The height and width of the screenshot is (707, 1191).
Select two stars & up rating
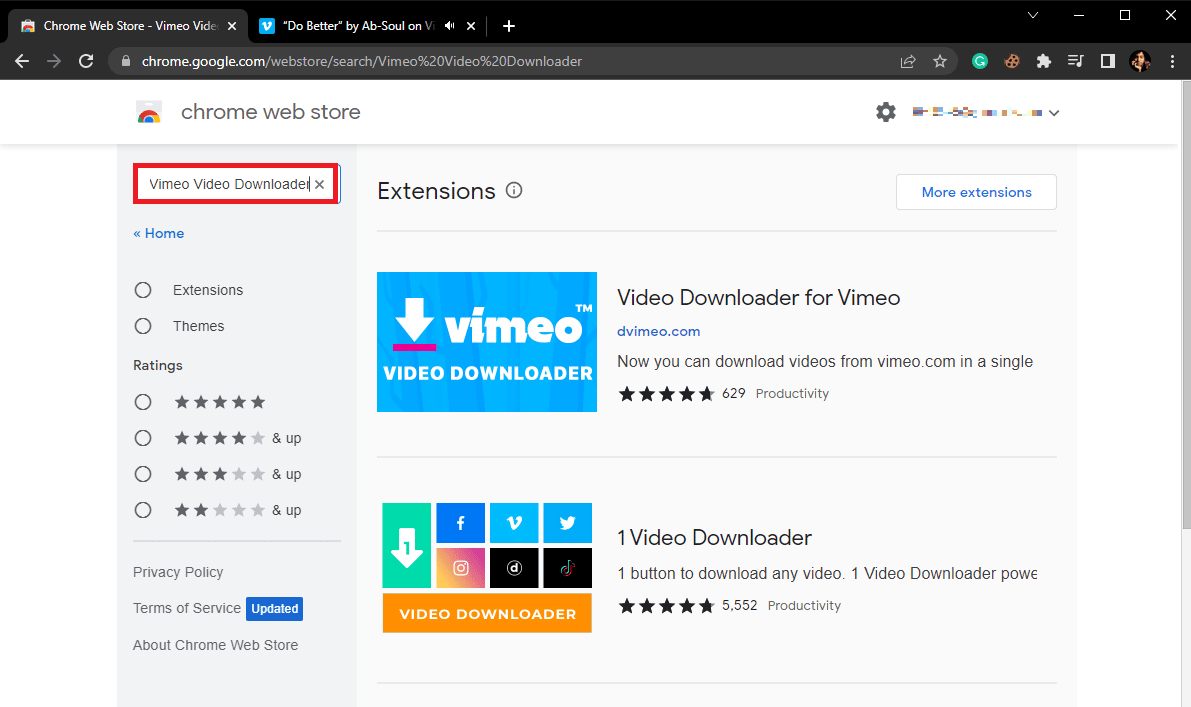pos(143,510)
